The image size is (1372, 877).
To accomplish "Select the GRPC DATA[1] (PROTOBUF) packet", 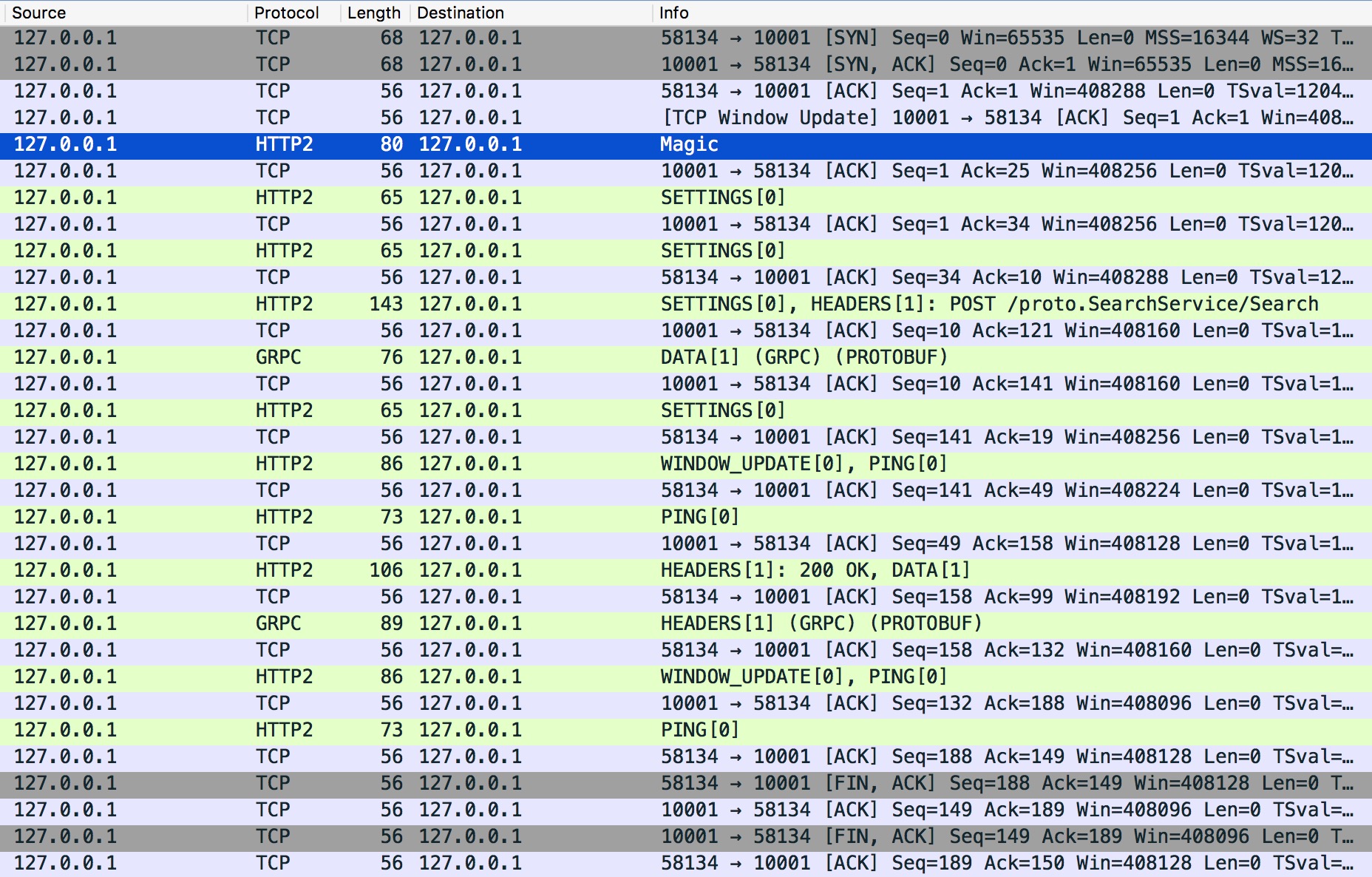I will 804,357.
